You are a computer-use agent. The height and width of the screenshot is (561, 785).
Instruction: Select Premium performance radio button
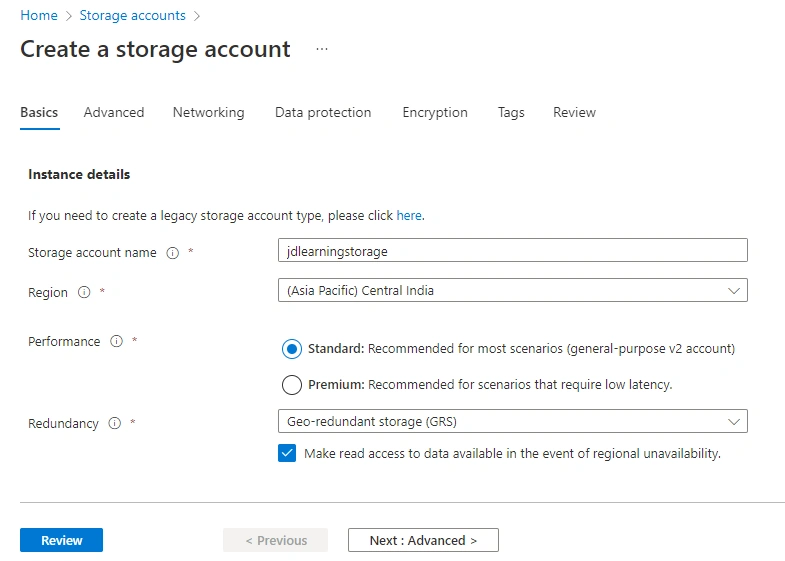point(292,385)
